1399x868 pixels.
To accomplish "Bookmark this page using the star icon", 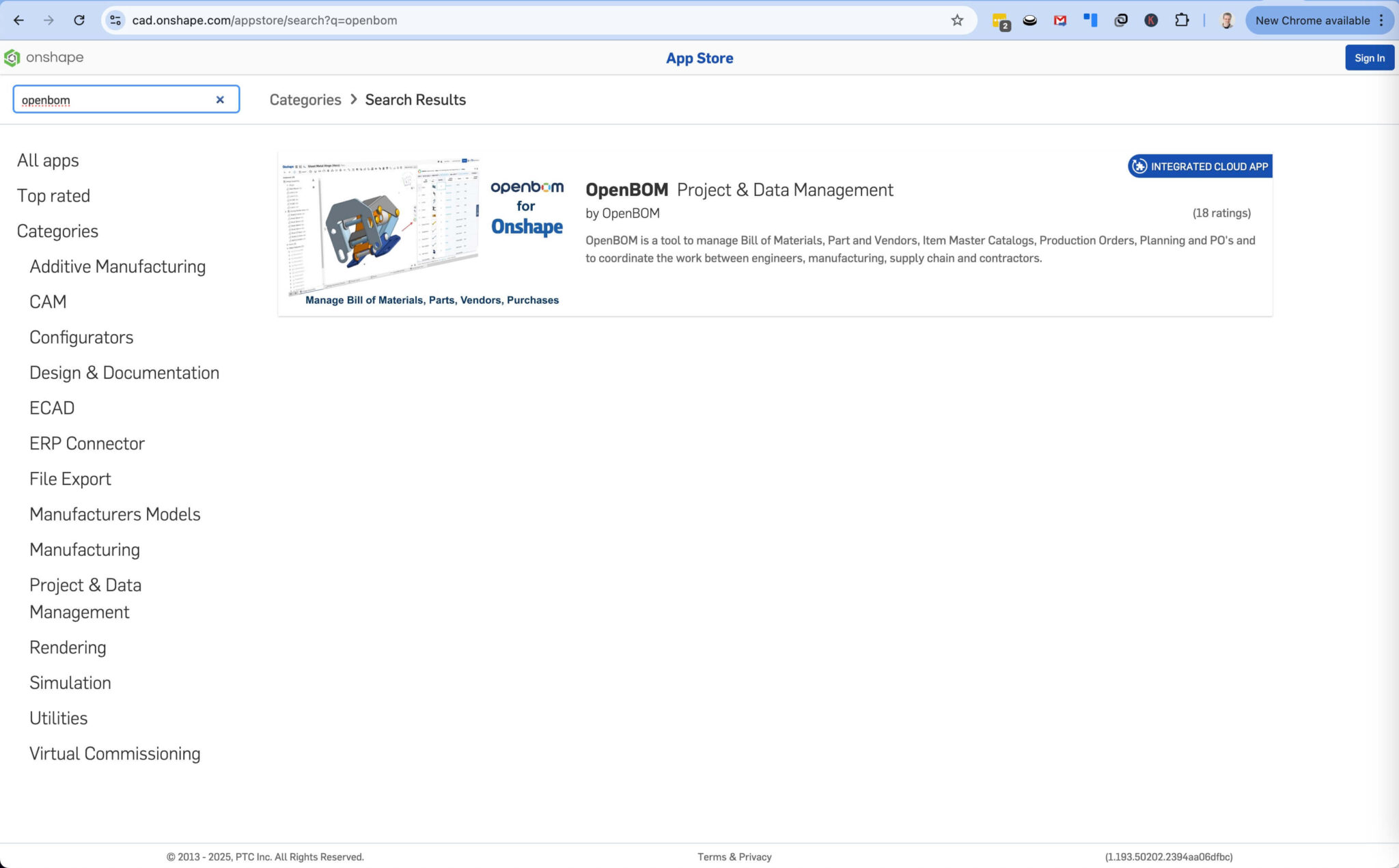I will pos(956,20).
